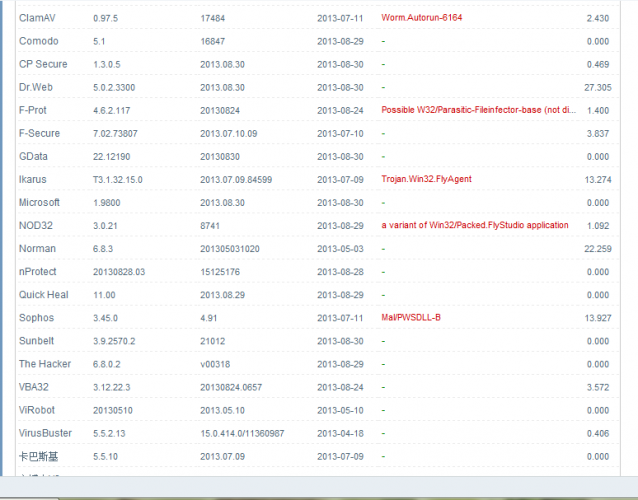Image resolution: width=638 pixels, height=500 pixels.
Task: Select the Ikarus engine label
Action: [x=33, y=179]
